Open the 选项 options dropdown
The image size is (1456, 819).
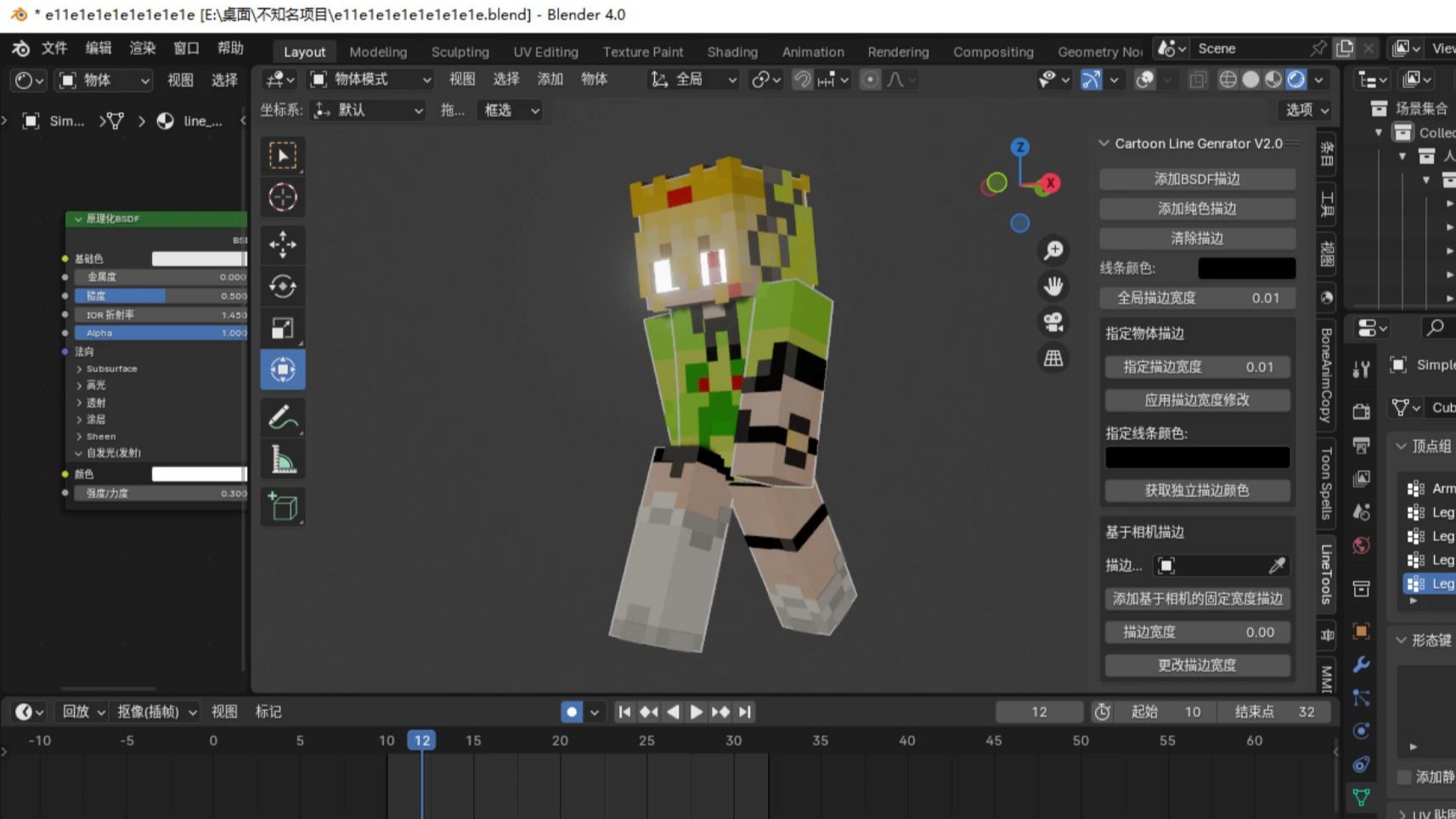[1306, 110]
